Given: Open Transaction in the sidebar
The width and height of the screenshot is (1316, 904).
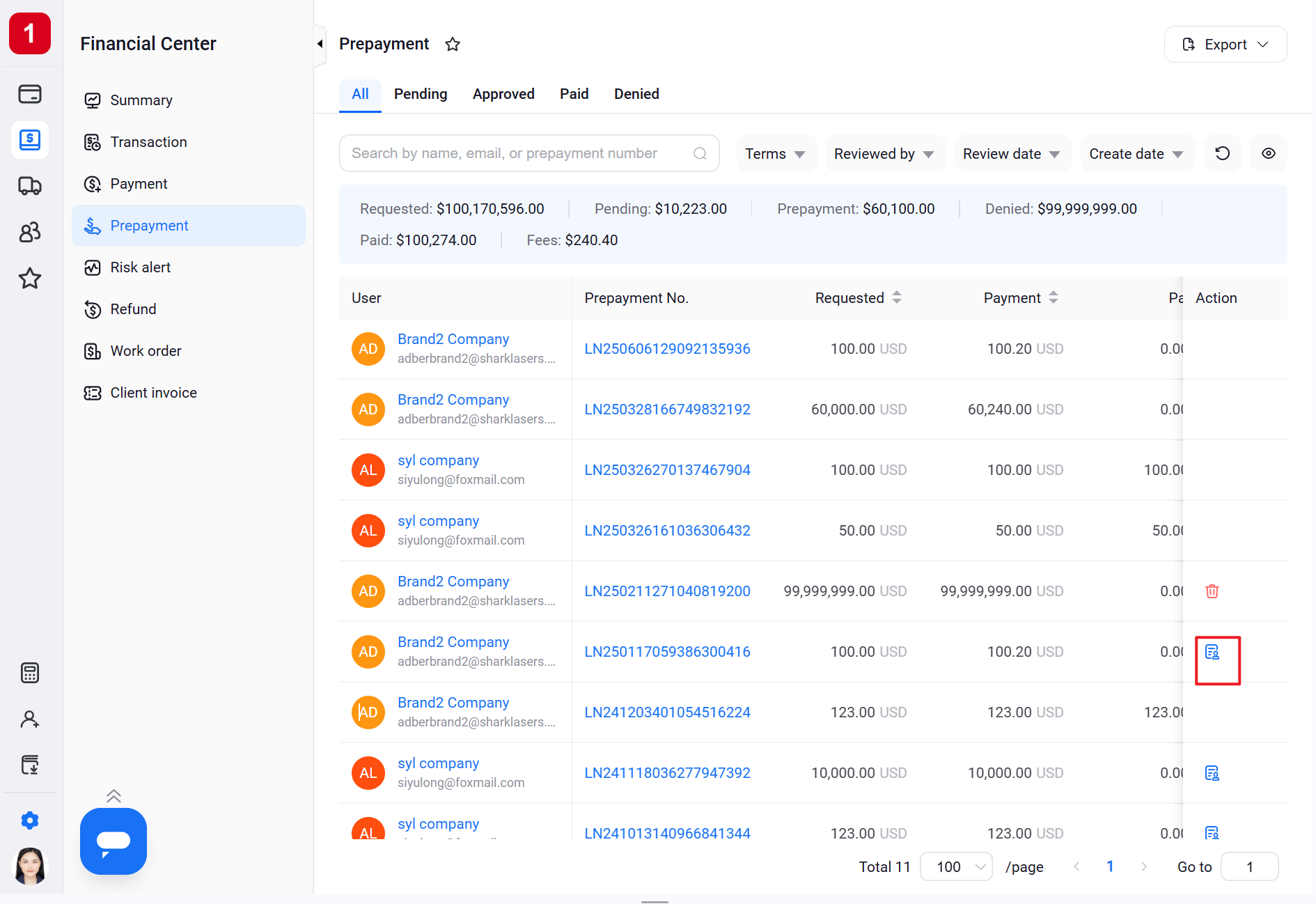Looking at the screenshot, I should pos(189,142).
